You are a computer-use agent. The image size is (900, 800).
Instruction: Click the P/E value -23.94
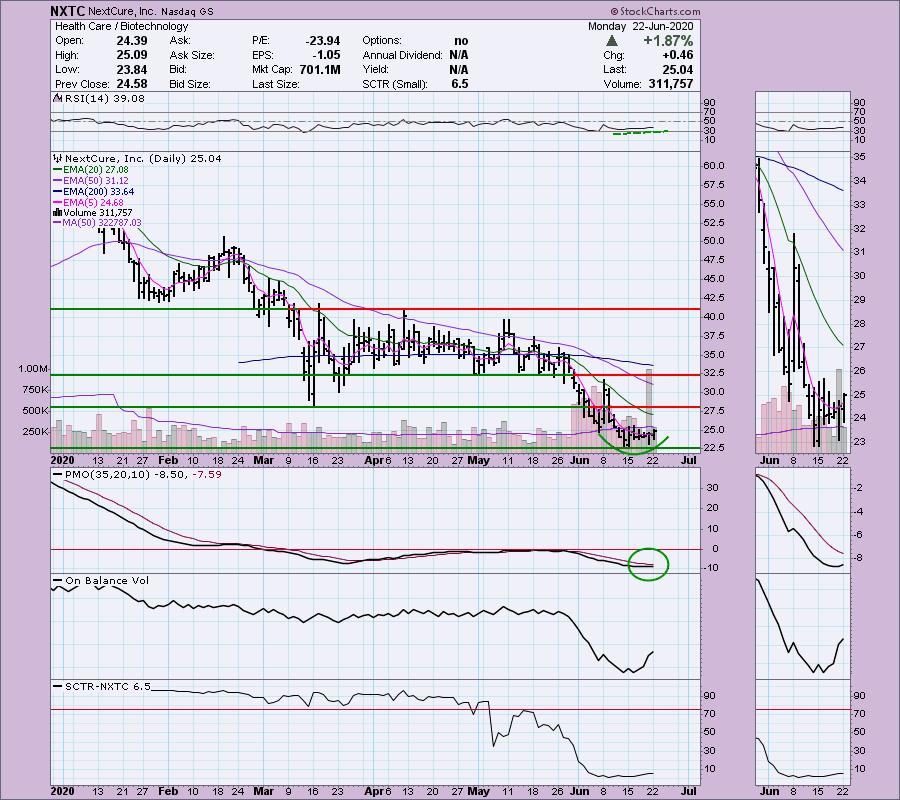pyautogui.click(x=323, y=41)
